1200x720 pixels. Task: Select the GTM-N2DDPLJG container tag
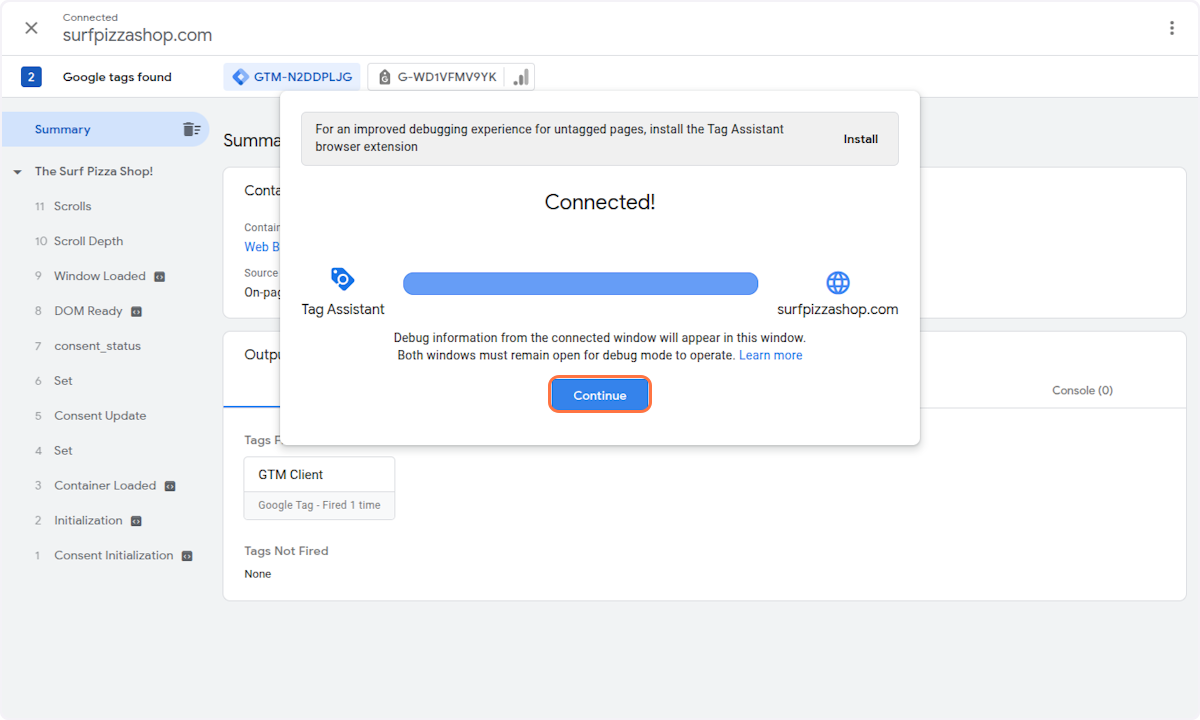(292, 77)
